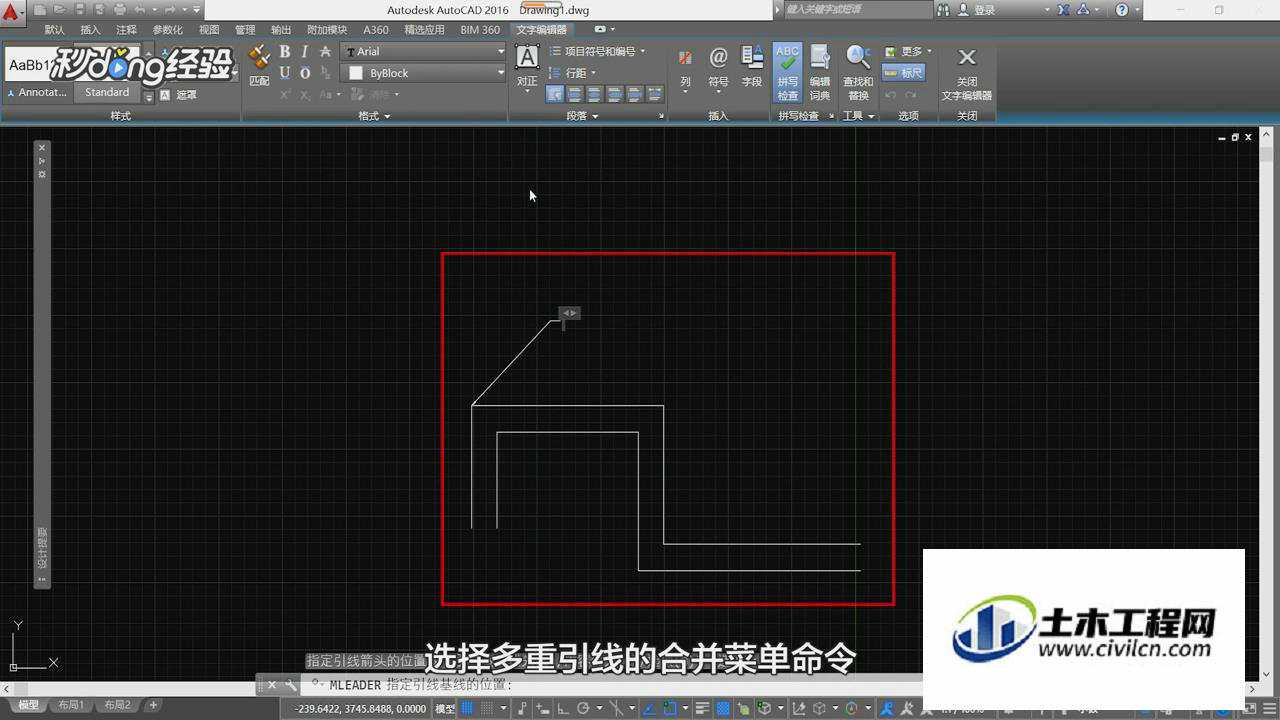Click the search keyword input field
Screen dimensions: 1280x720
pyautogui.click(x=858, y=9)
